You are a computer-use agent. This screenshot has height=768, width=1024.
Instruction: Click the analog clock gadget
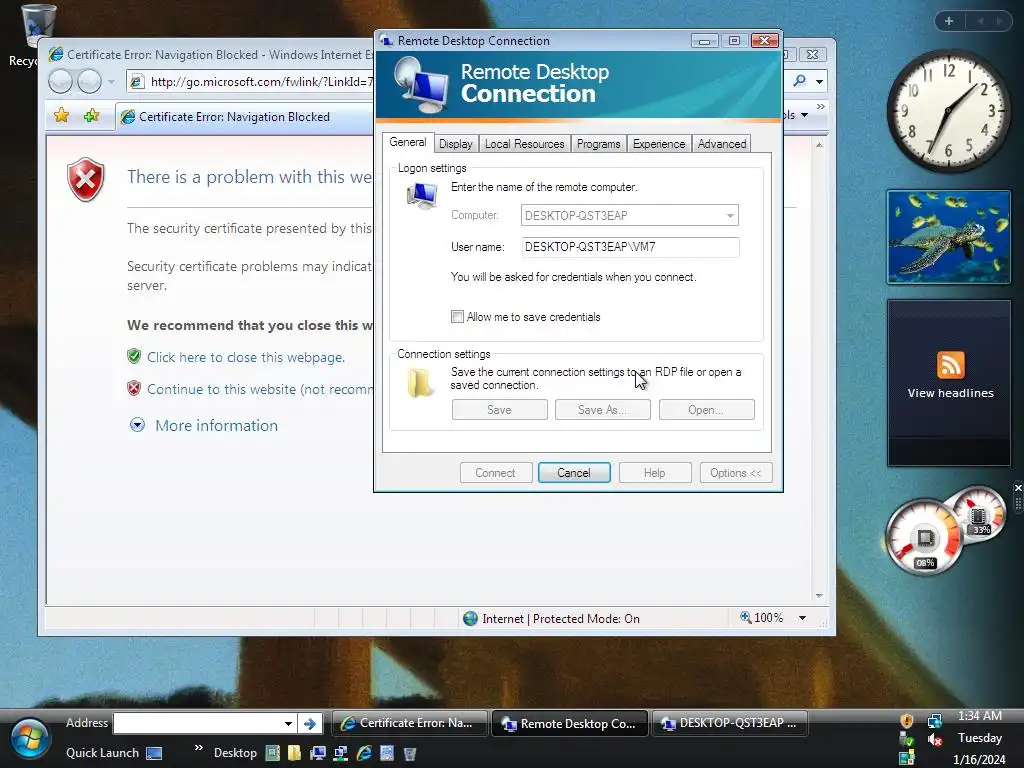(948, 110)
